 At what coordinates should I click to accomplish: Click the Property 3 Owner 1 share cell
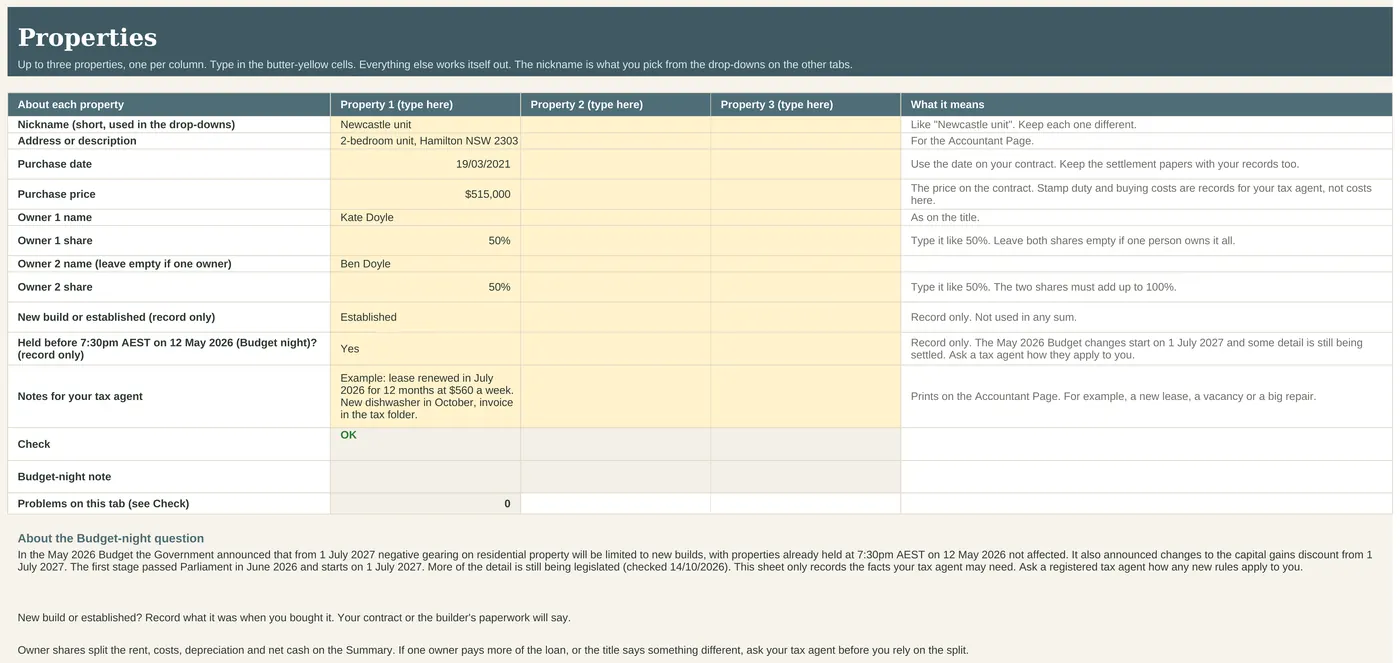tap(805, 241)
